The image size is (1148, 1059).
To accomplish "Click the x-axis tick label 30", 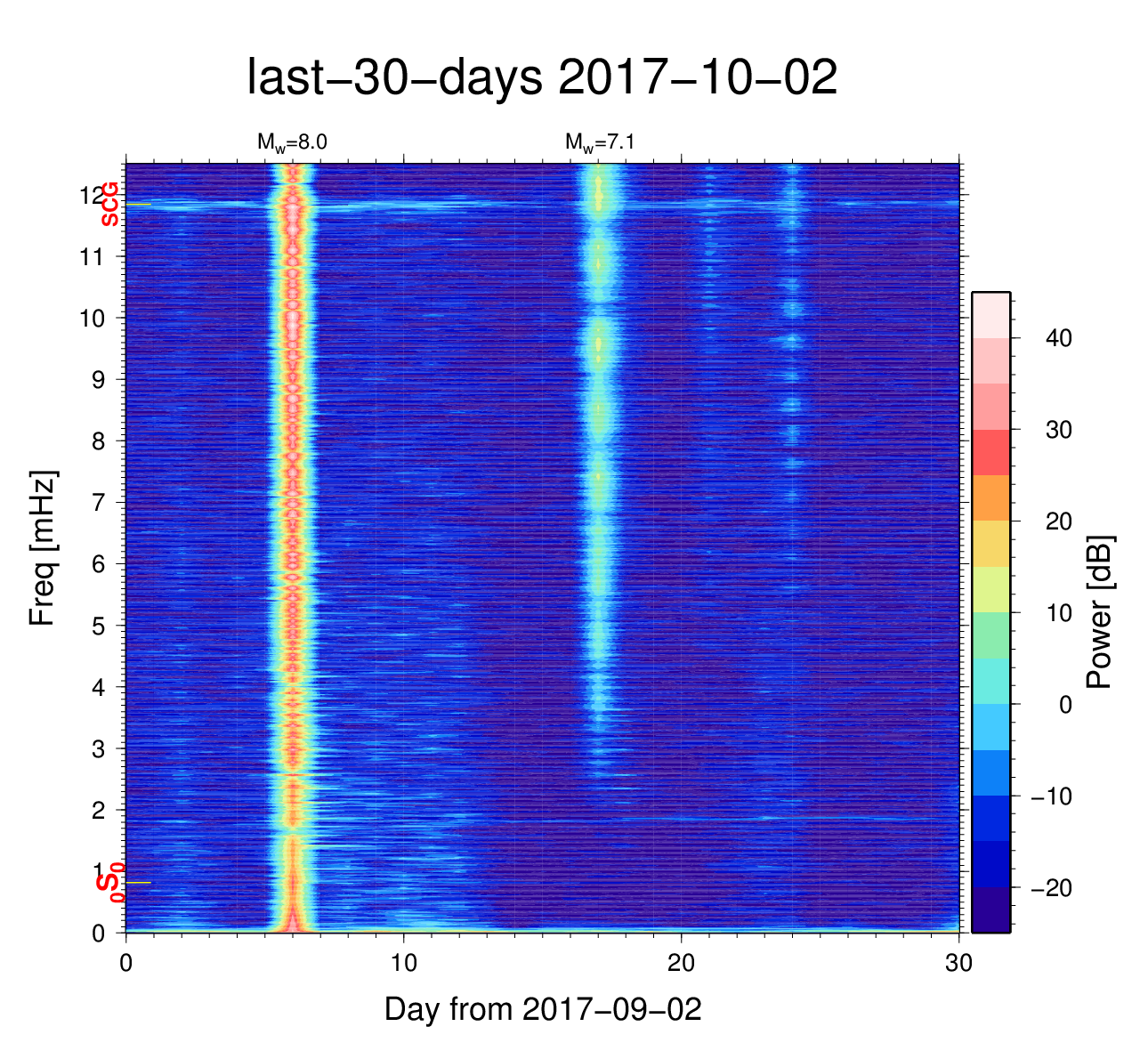I will (958, 964).
